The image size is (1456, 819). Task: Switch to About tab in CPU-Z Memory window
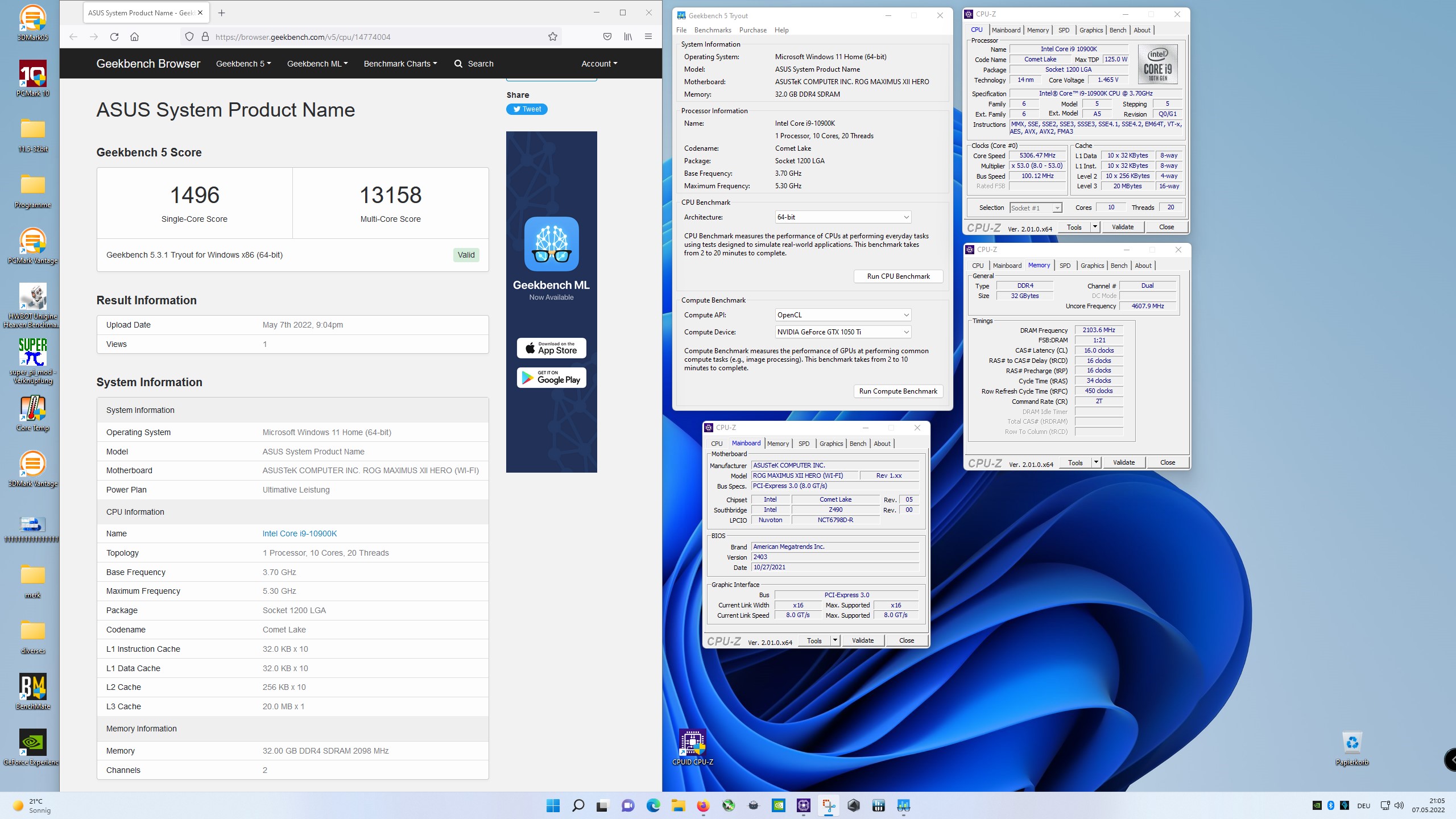coord(1143,266)
